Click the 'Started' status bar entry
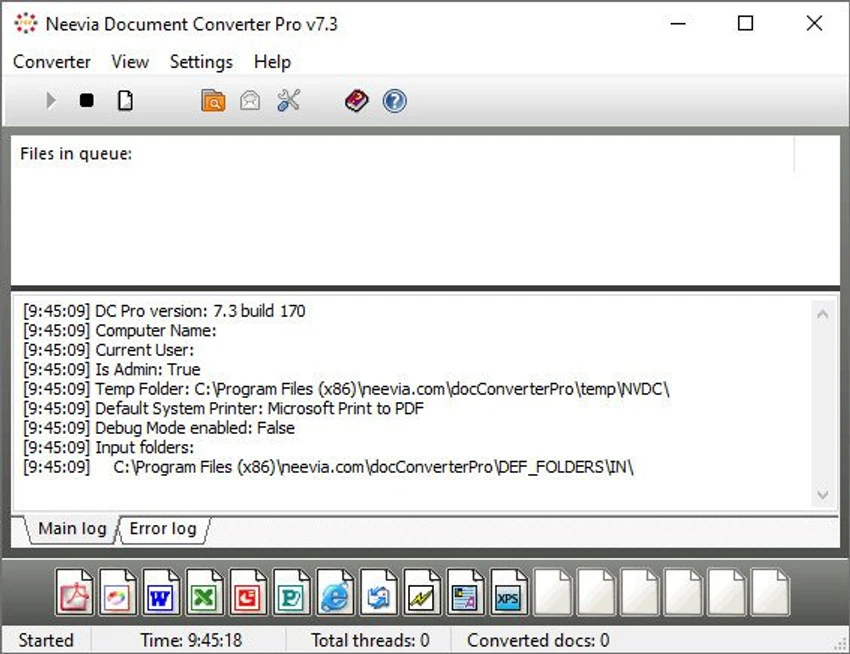Image resolution: width=850 pixels, height=654 pixels. point(46,640)
